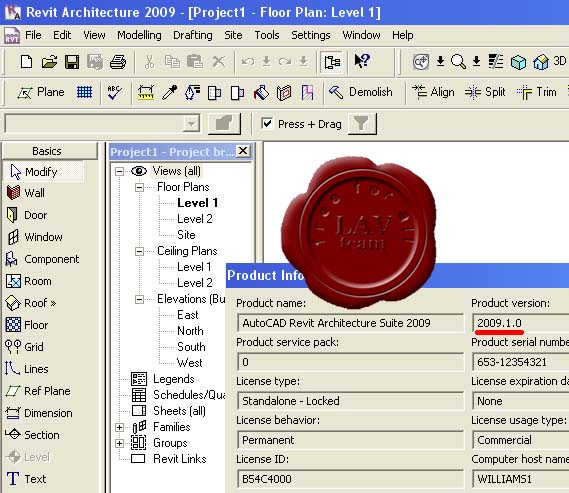Select the Split tool
569x493 pixels.
485,92
